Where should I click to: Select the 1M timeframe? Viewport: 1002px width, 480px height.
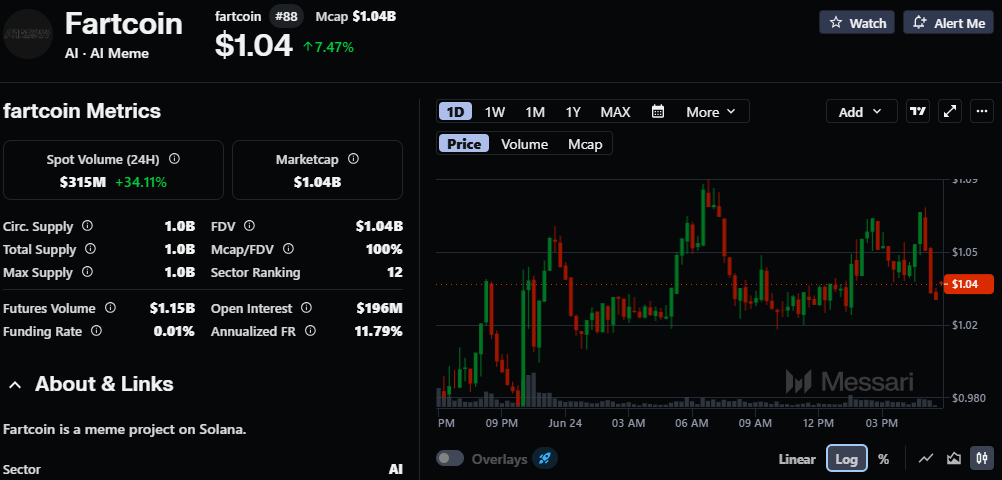click(x=535, y=112)
